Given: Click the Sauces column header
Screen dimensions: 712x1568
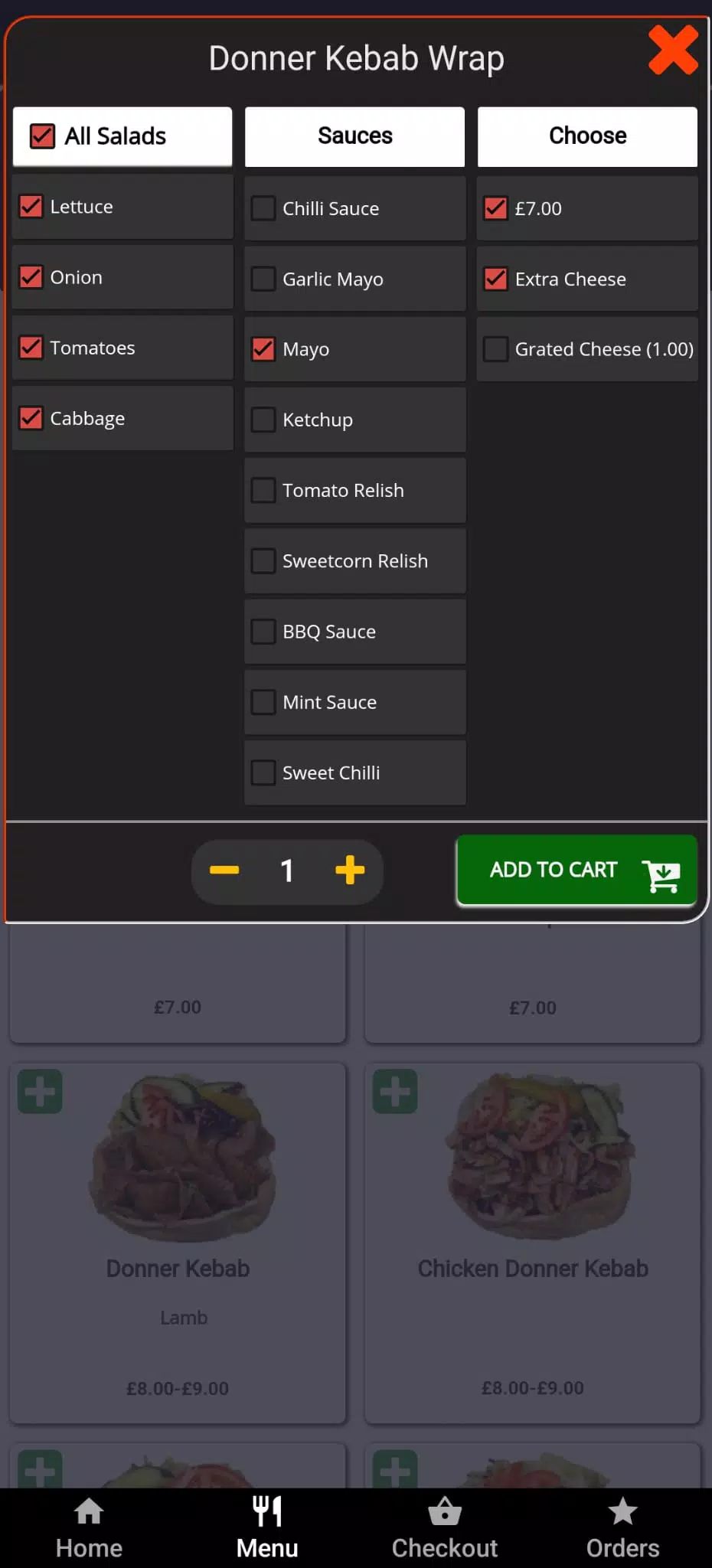Looking at the screenshot, I should pos(354,136).
